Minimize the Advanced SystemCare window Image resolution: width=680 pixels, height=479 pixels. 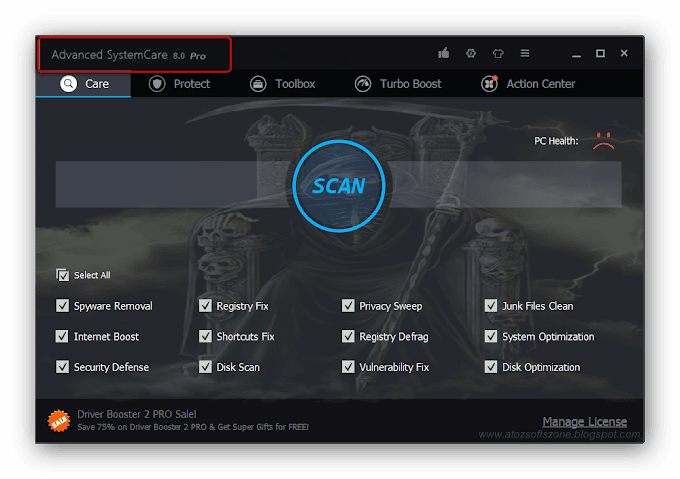coord(576,54)
